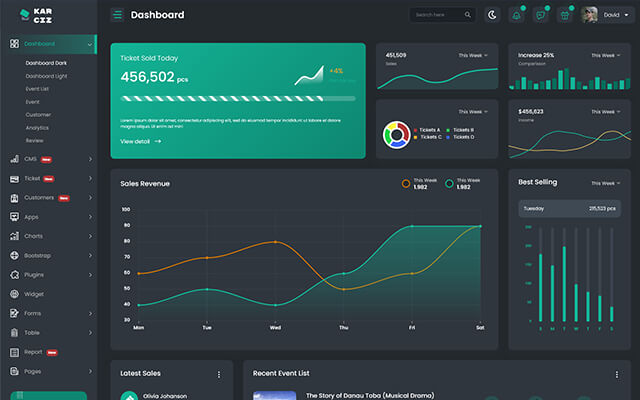Viewport: 640px width, 400px height.
Task: Open notifications bell in the header
Action: pyautogui.click(x=516, y=15)
